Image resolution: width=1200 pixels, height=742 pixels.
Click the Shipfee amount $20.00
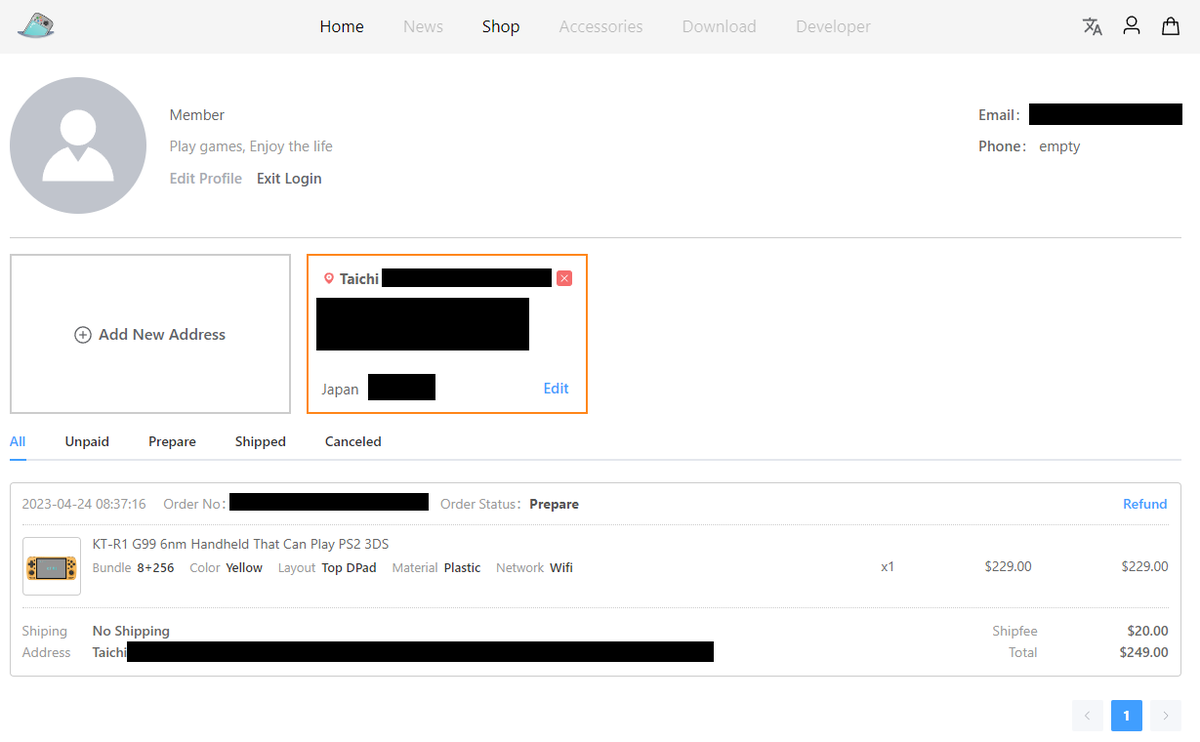pos(1147,631)
